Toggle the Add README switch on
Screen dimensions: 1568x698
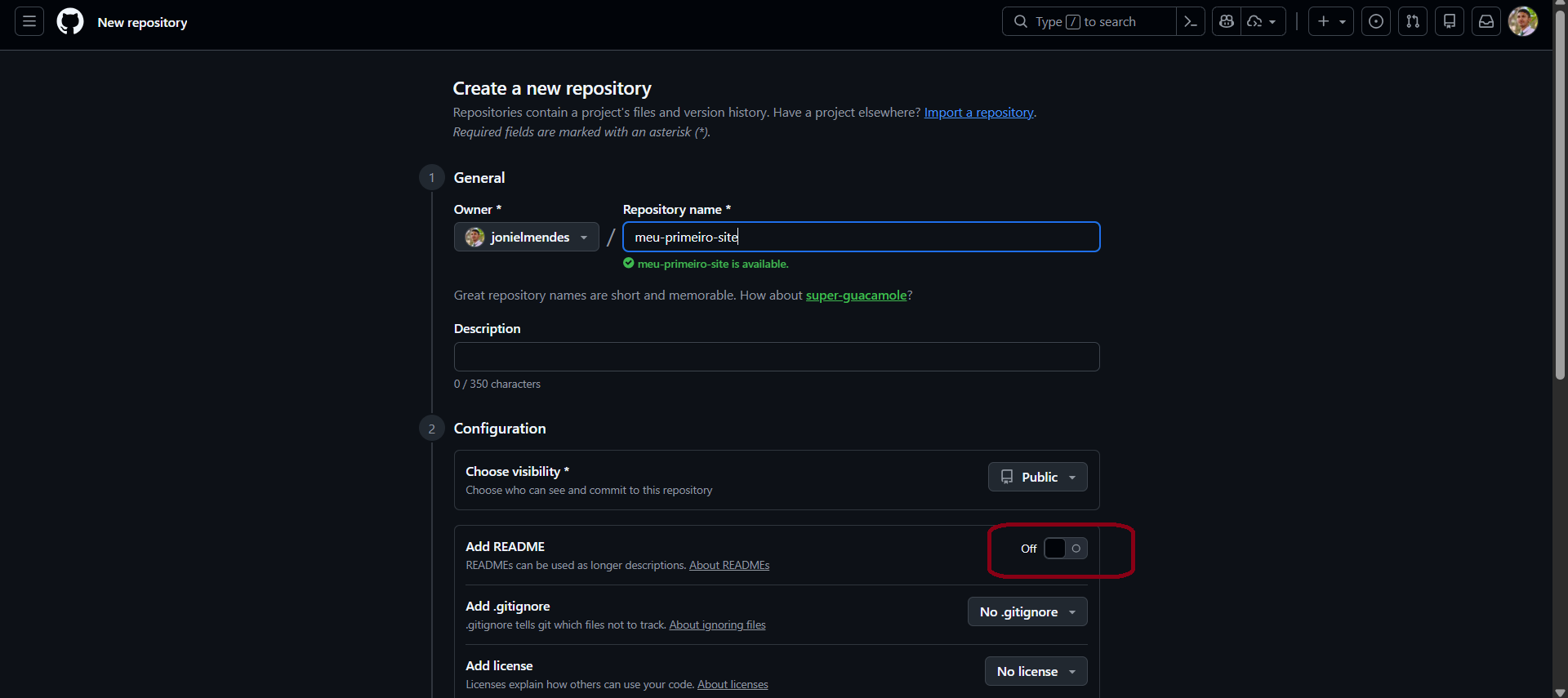[x=1065, y=549]
